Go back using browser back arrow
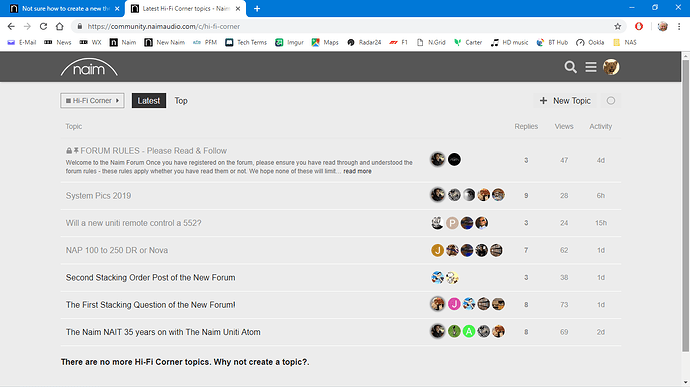690x387 pixels. tap(11, 26)
